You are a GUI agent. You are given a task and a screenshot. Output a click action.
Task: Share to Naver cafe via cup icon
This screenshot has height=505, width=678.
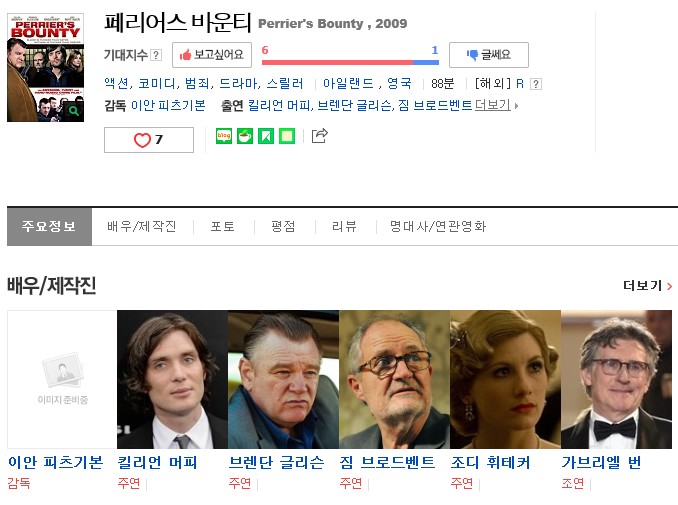[245, 136]
